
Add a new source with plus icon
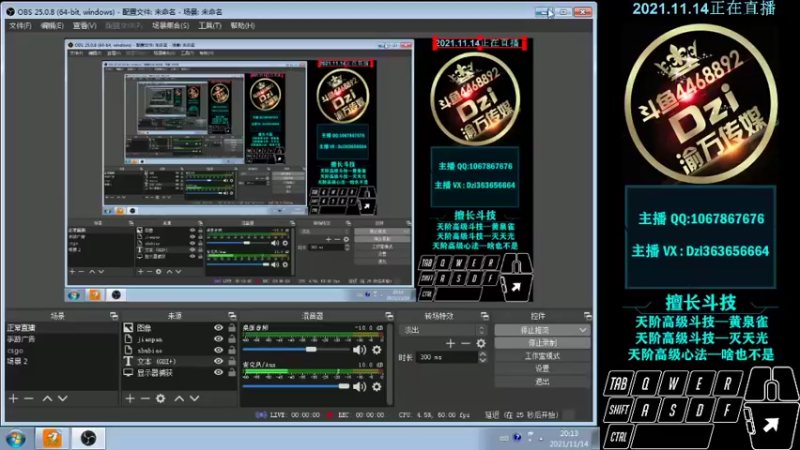coord(130,398)
